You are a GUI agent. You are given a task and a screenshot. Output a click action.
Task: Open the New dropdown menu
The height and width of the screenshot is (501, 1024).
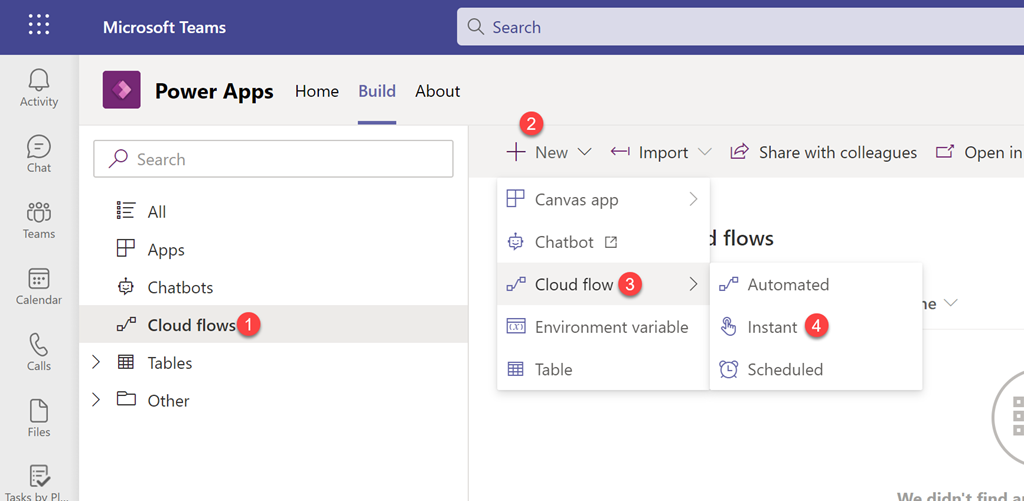tap(550, 152)
